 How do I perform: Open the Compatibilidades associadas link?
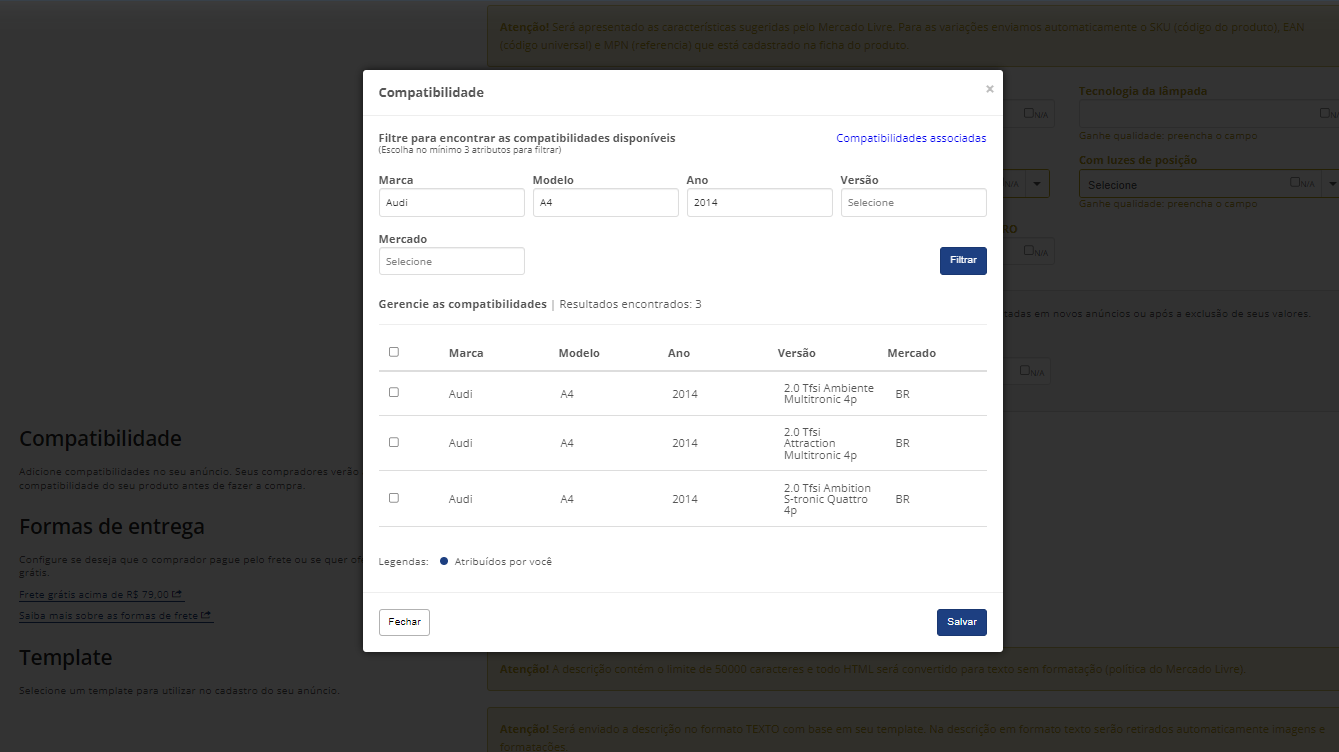click(911, 138)
